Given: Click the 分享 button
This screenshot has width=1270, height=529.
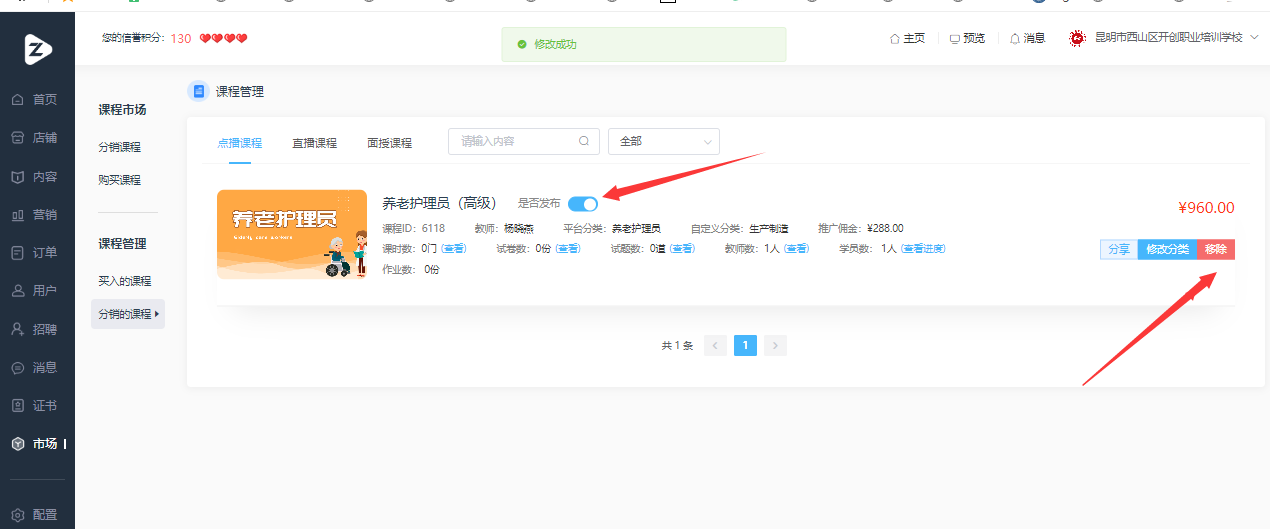Looking at the screenshot, I should click(x=1119, y=249).
